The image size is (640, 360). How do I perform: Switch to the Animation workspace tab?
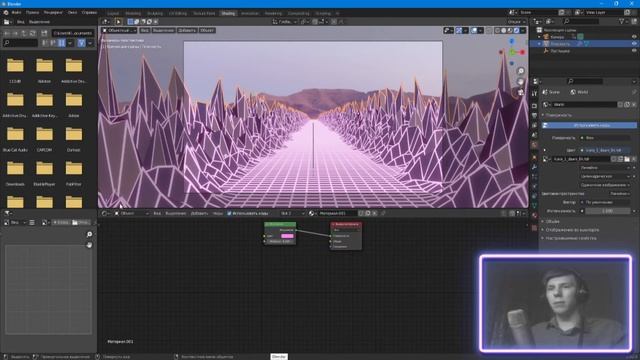coord(249,13)
